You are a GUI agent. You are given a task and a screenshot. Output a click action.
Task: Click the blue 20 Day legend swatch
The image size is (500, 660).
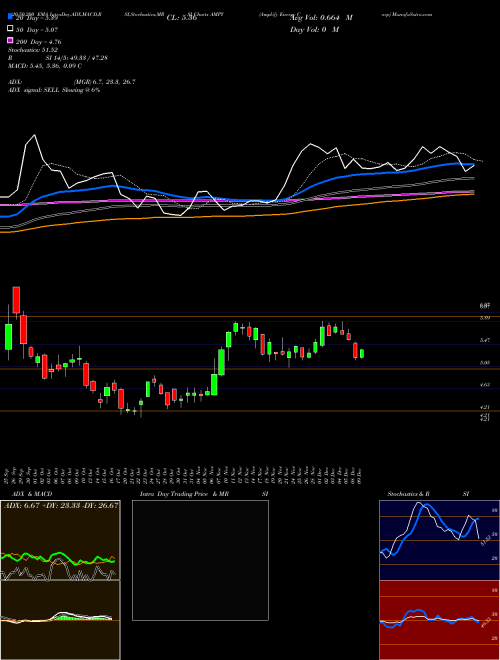click(x=10, y=17)
